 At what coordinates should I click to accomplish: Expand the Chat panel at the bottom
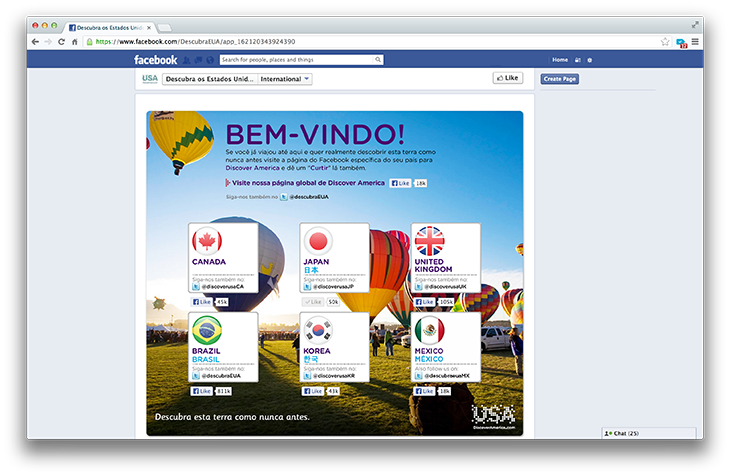650,432
